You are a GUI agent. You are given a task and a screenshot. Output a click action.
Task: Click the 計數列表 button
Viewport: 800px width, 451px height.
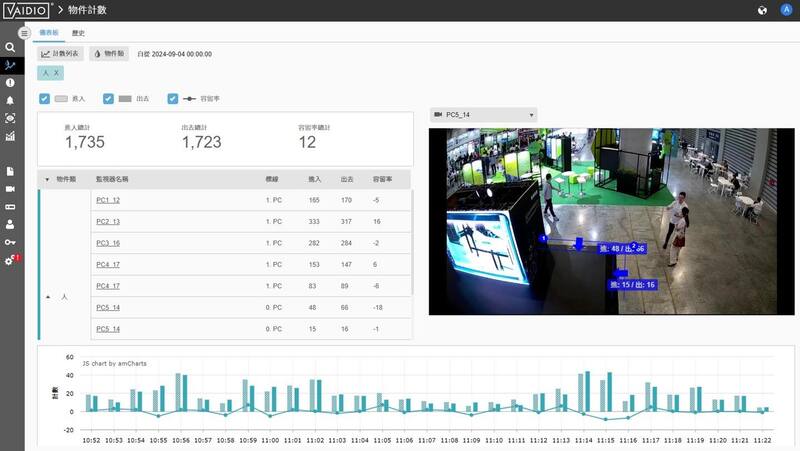[x=60, y=54]
